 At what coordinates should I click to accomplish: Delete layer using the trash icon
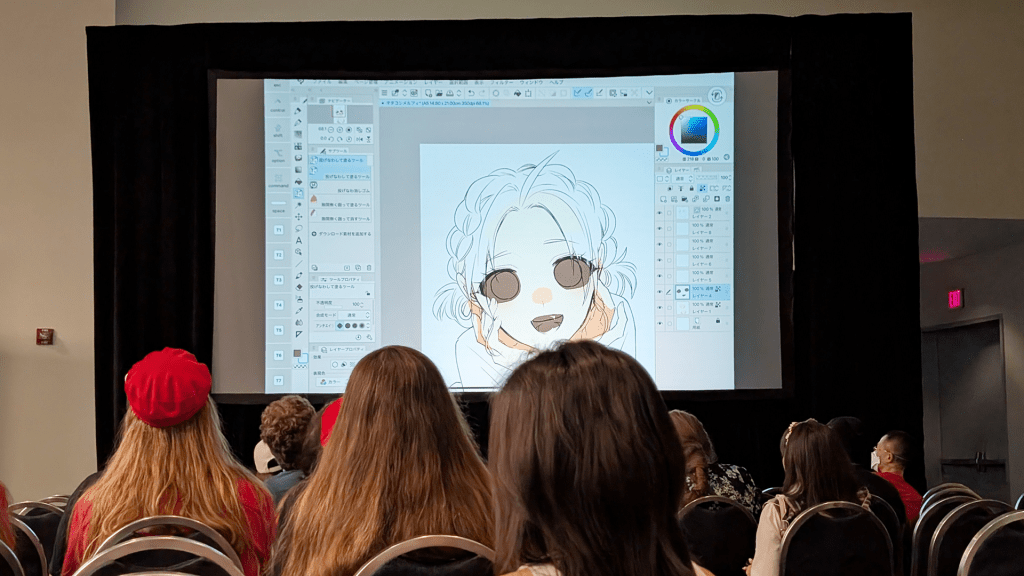pos(727,198)
